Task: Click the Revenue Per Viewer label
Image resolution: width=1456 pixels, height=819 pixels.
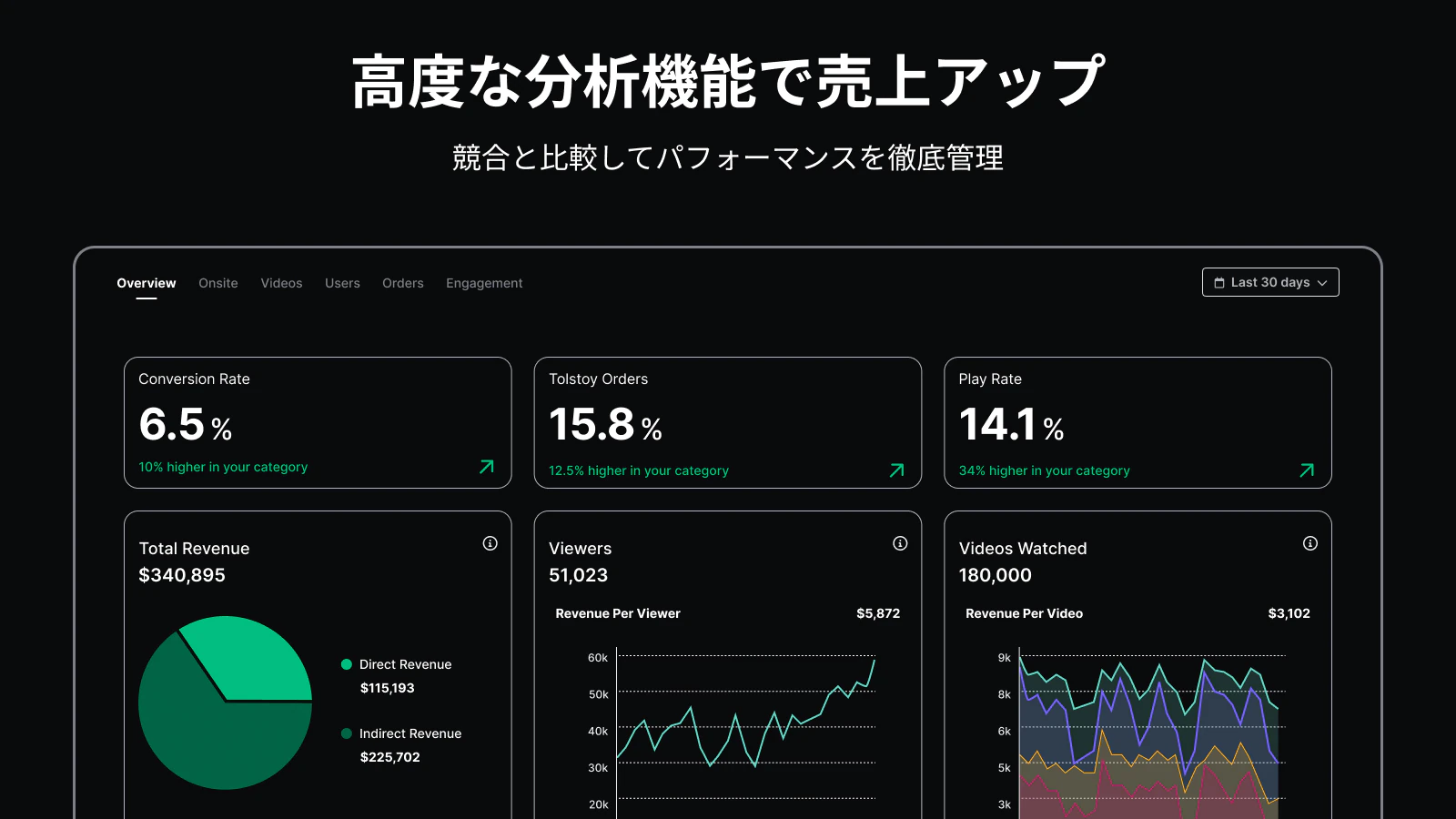Action: [x=618, y=613]
